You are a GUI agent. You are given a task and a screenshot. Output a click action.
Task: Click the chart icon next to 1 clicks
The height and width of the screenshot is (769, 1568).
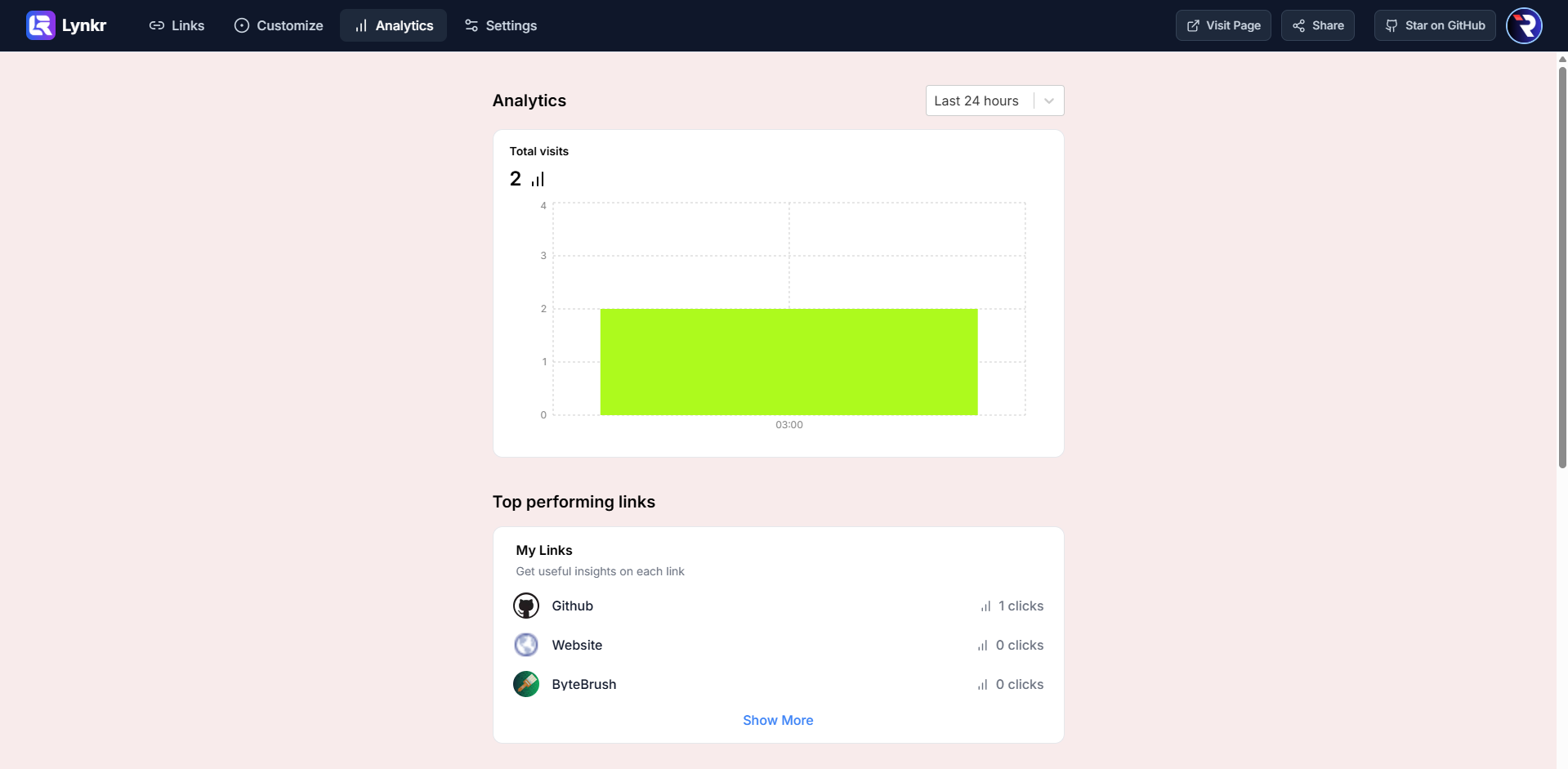[986, 606]
